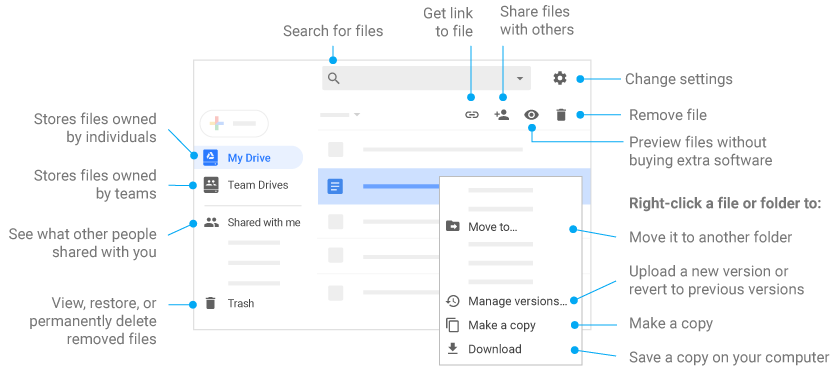835x377 pixels.
Task: Click the selected blue document file icon
Action: point(335,186)
